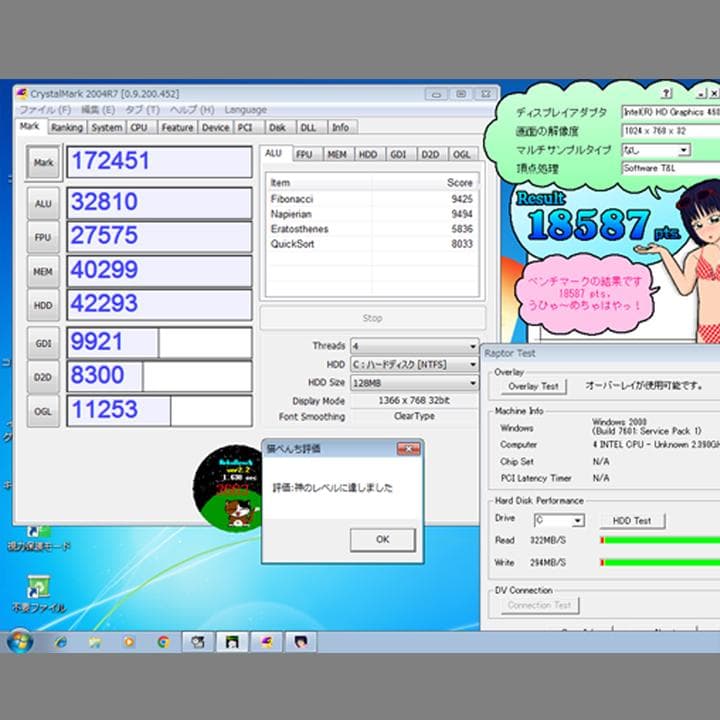Open the HDD drive selection dropdown
This screenshot has height=720, width=720.
tap(414, 365)
